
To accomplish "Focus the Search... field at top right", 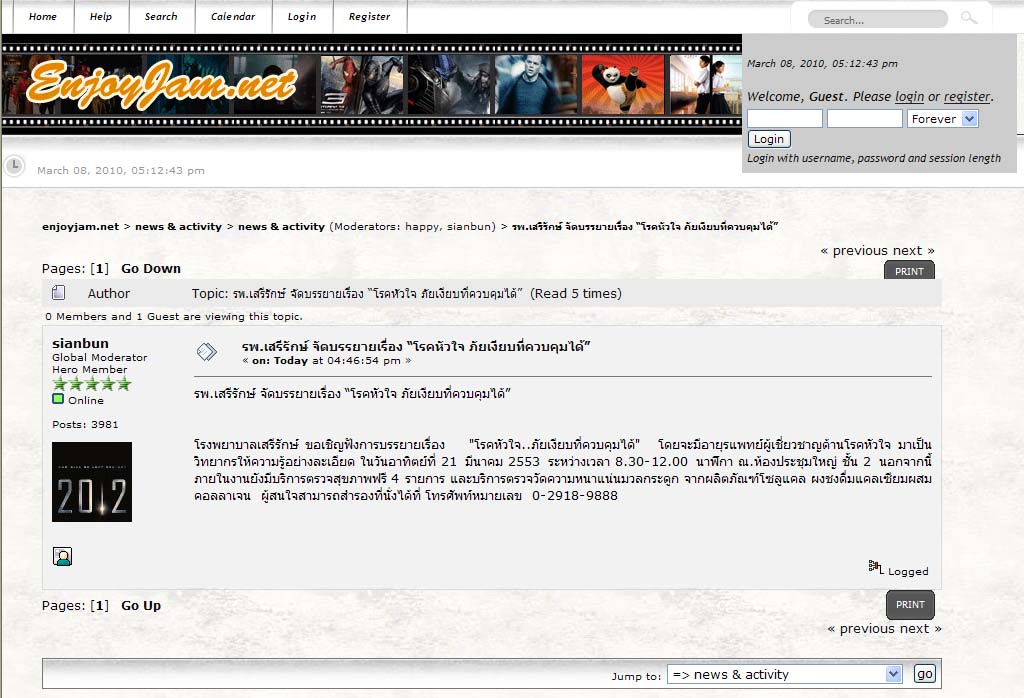I will pos(878,20).
